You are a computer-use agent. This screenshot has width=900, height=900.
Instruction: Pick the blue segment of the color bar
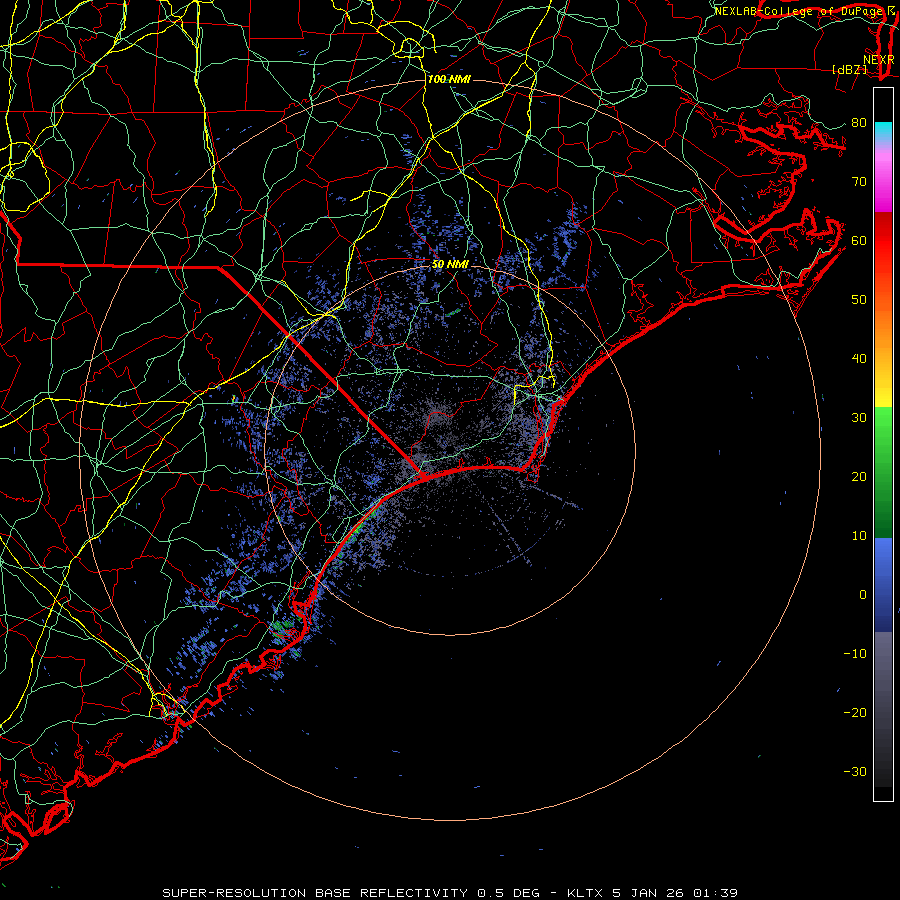coord(883,585)
